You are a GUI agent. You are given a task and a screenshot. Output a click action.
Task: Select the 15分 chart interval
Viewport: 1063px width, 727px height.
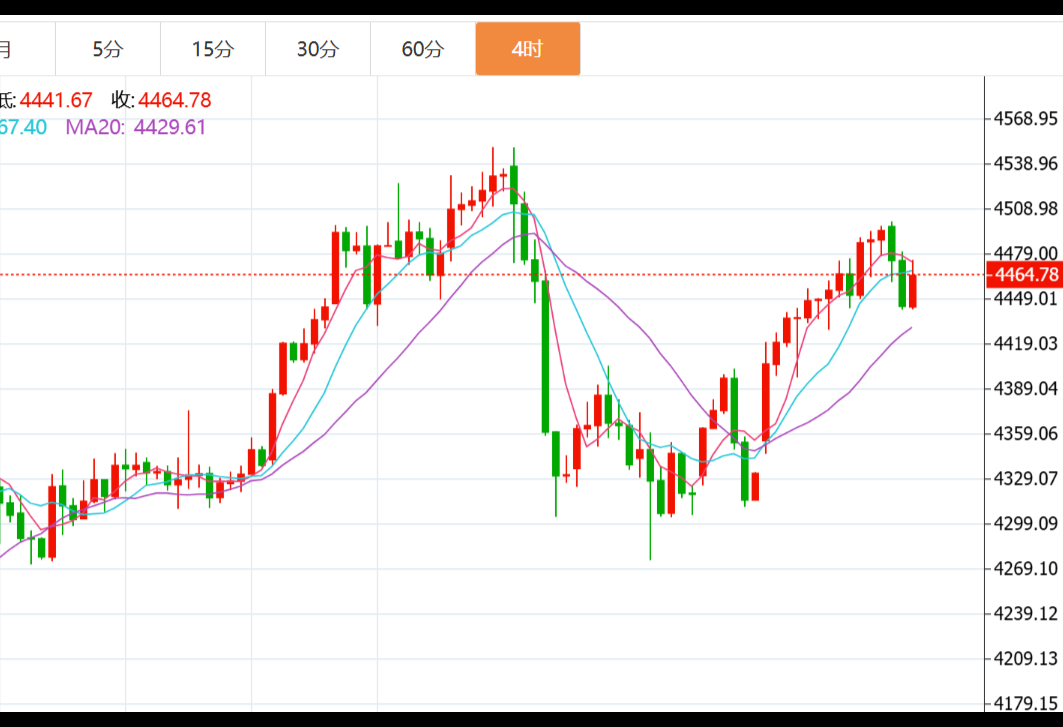point(212,49)
